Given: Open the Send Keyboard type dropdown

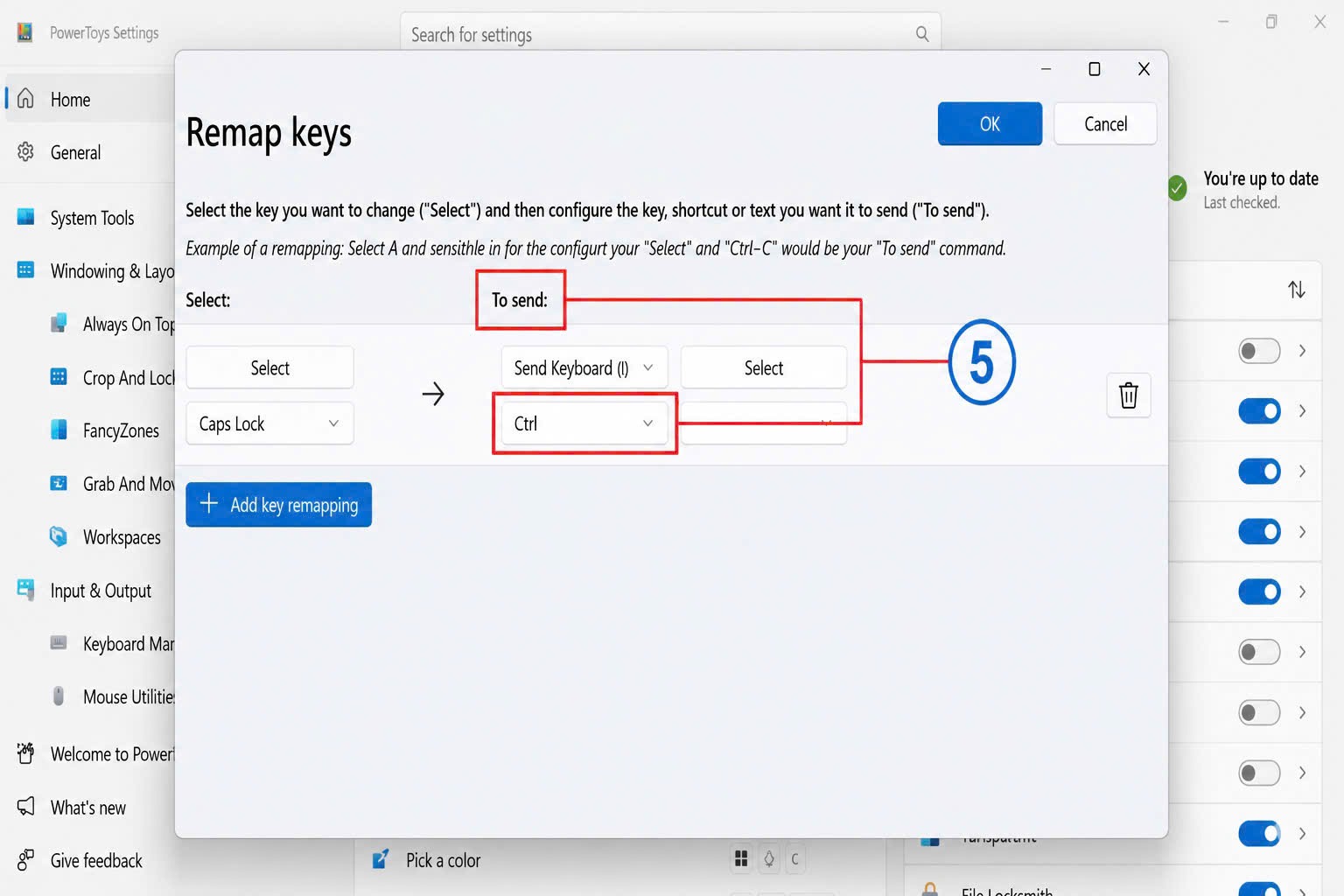Looking at the screenshot, I should tap(584, 368).
